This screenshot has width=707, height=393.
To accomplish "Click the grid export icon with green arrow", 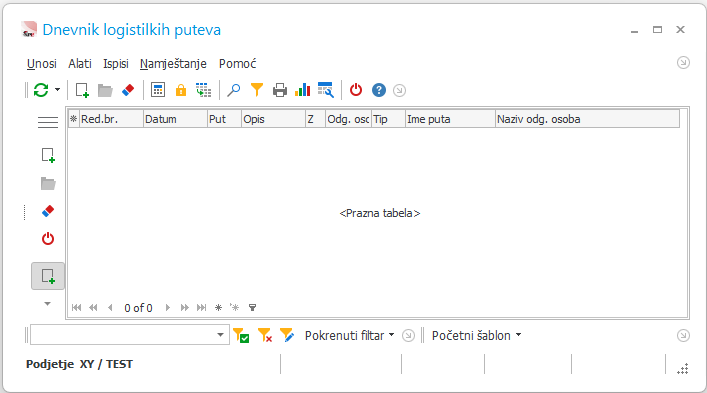I will click(203, 90).
